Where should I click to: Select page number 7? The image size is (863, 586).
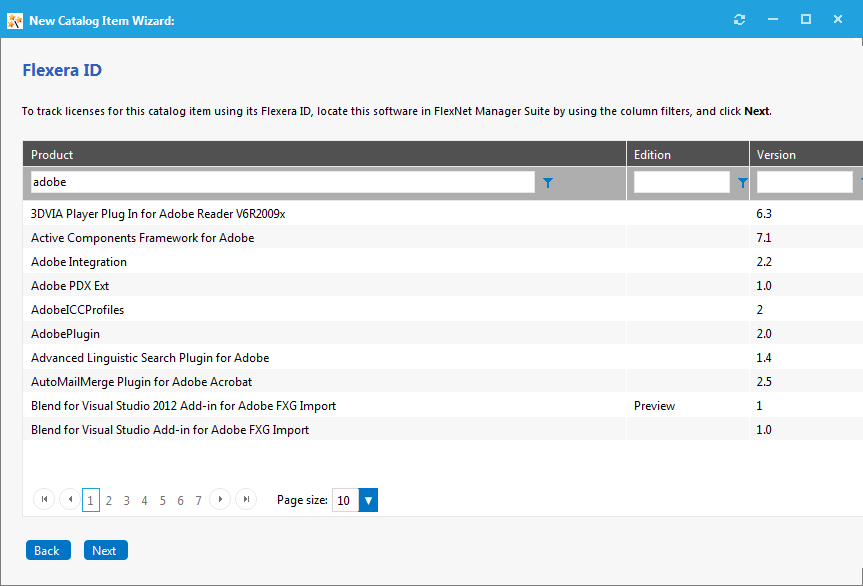pos(198,499)
